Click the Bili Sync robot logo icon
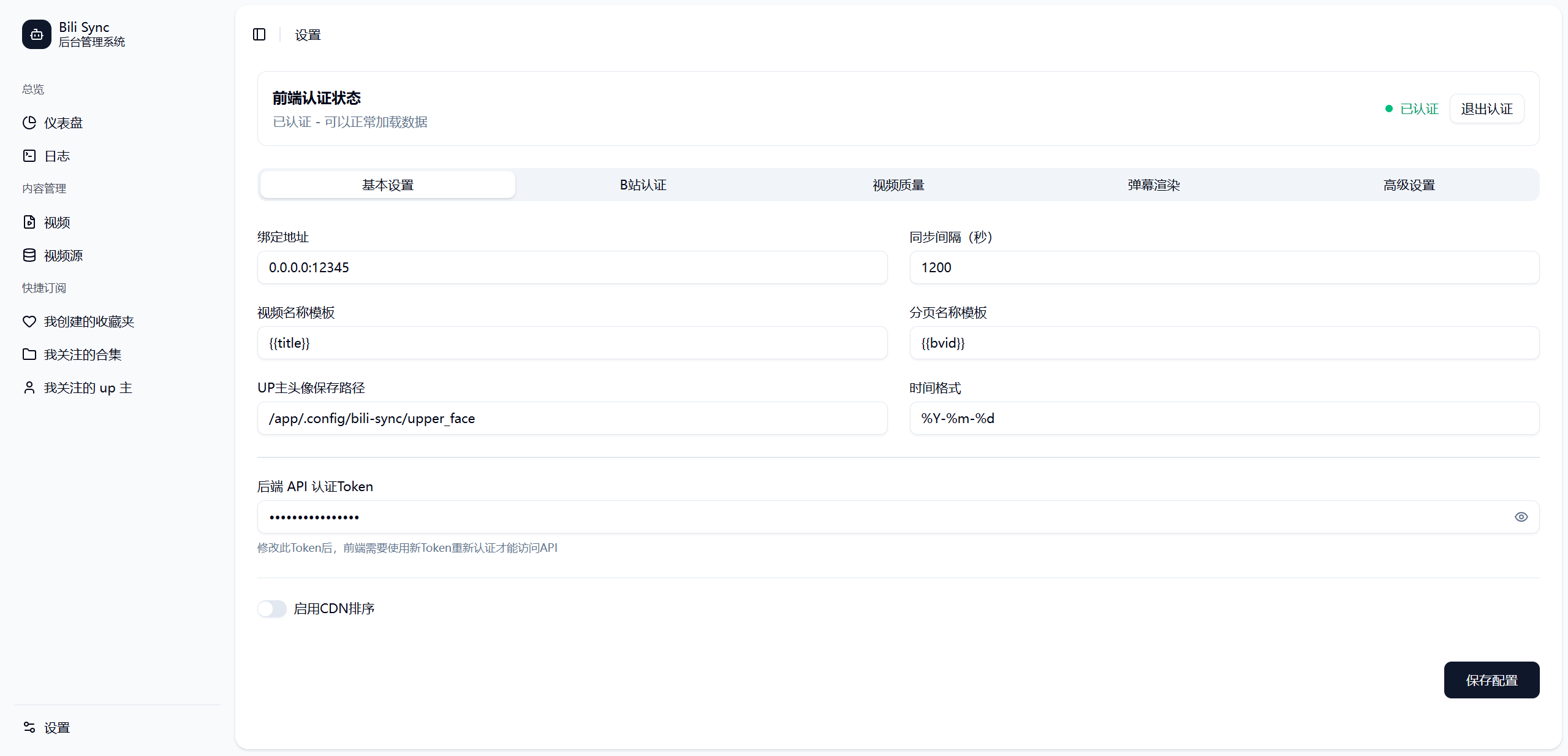The image size is (1568, 756). coord(36,34)
